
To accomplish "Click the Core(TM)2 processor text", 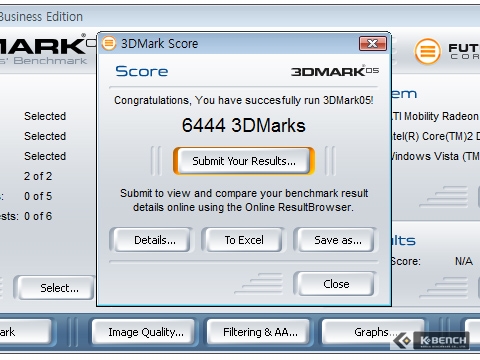I will (435, 136).
